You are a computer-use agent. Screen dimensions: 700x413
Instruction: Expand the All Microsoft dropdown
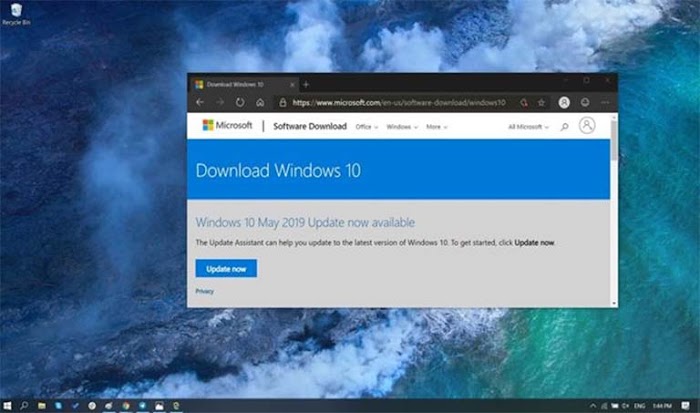528,127
